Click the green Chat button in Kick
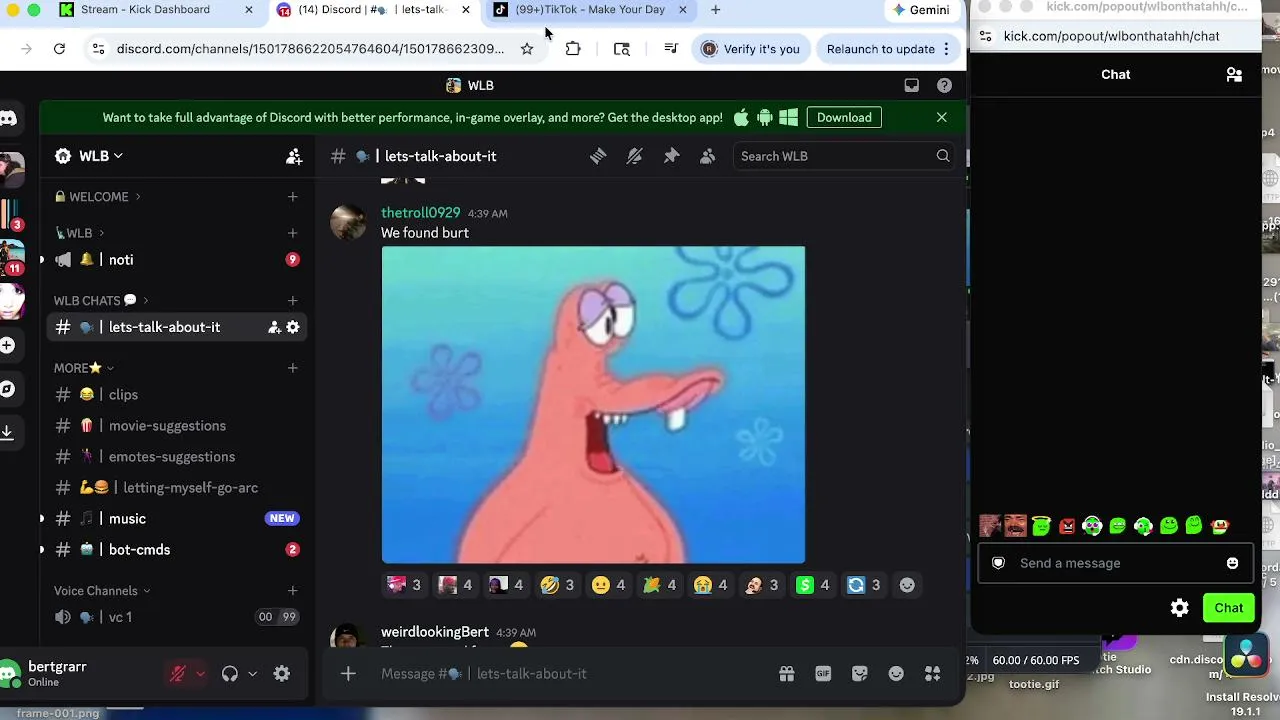The width and height of the screenshot is (1280, 720). (1229, 608)
